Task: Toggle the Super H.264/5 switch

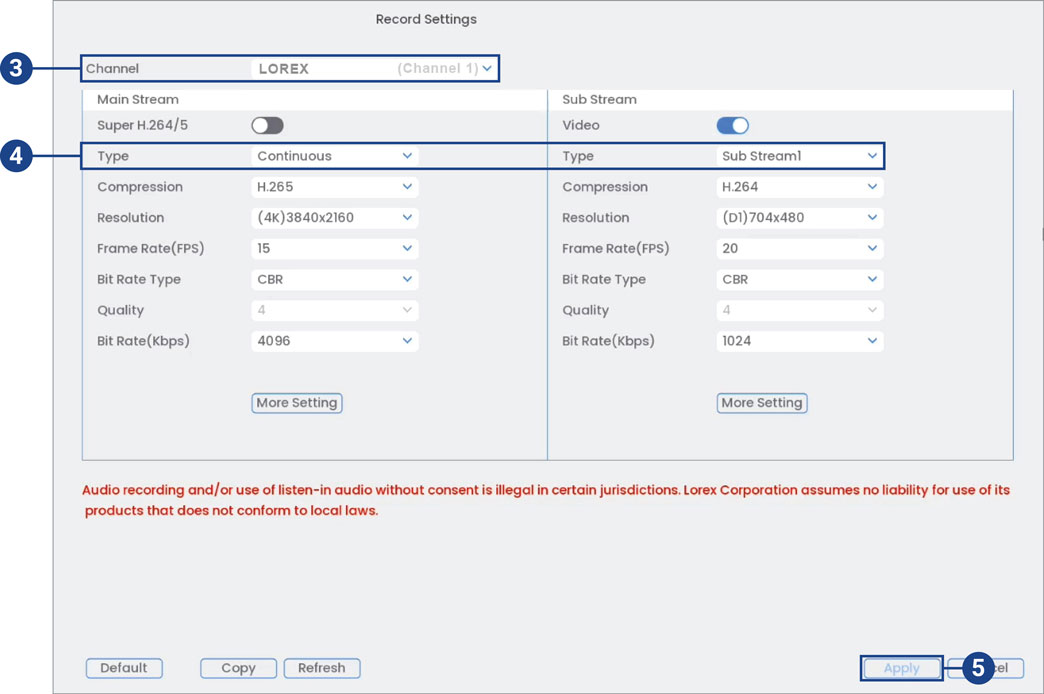Action: pos(267,125)
